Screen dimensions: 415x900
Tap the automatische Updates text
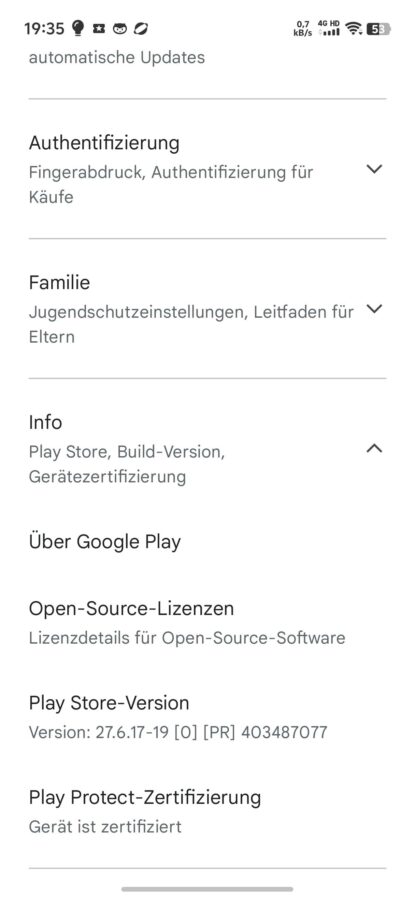[x=117, y=57]
